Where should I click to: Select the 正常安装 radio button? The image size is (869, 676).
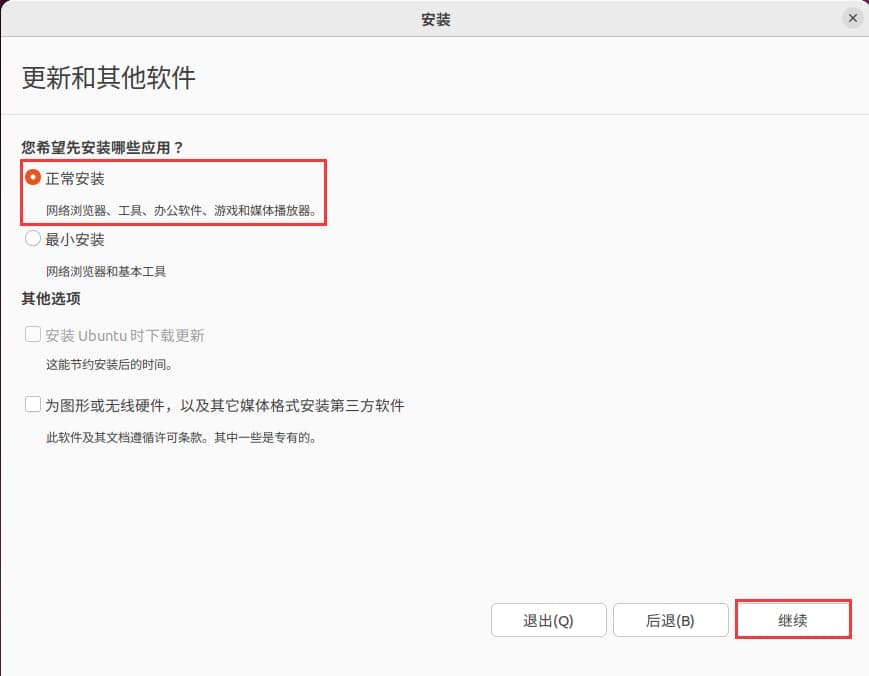(31, 177)
